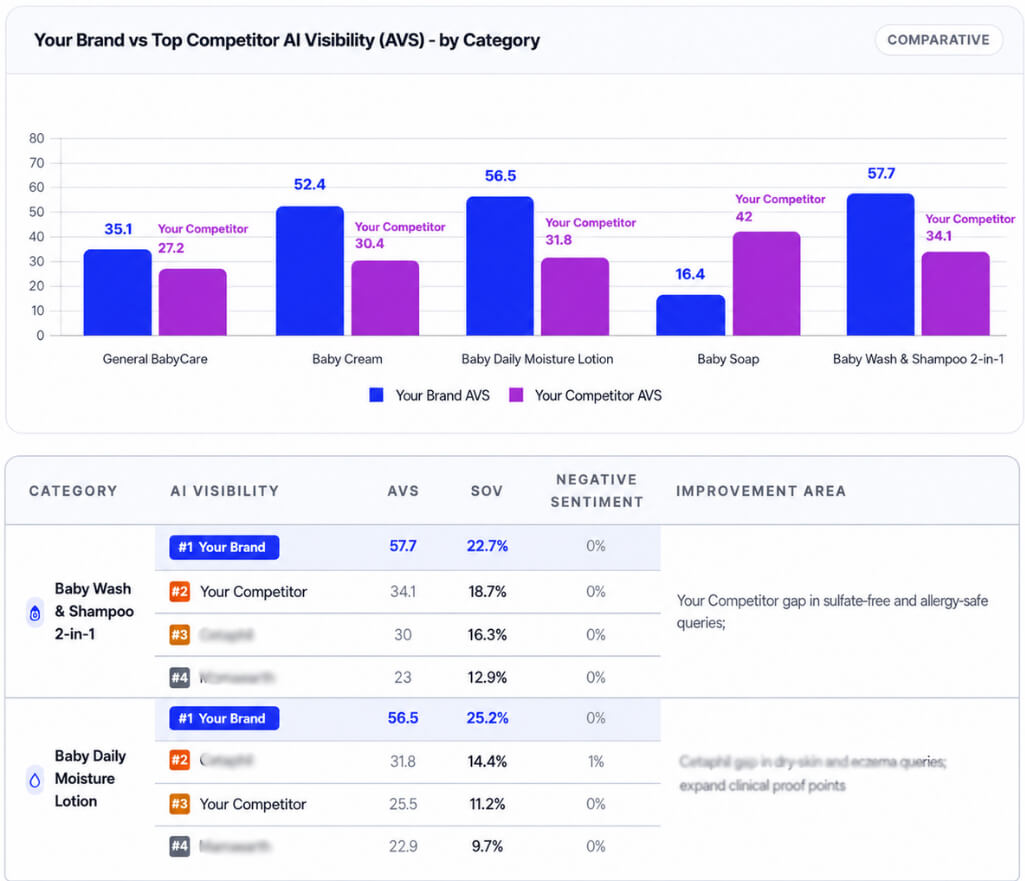Click #1 Your Brand badge in Baby Wash section
The width and height of the screenshot is (1025, 881).
(224, 547)
